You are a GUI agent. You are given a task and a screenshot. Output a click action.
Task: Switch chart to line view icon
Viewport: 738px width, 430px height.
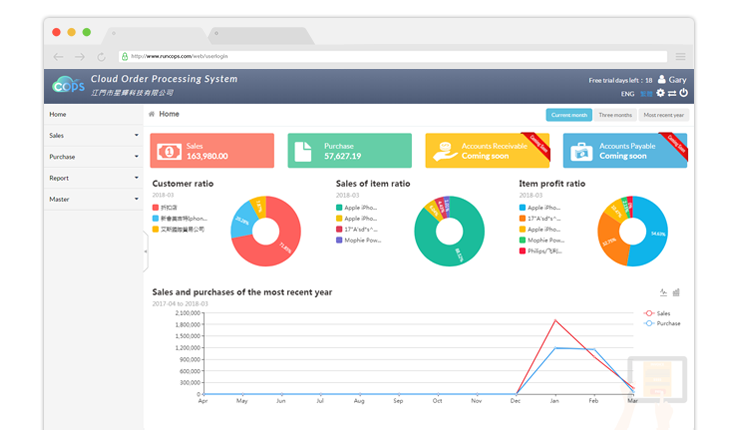click(663, 293)
